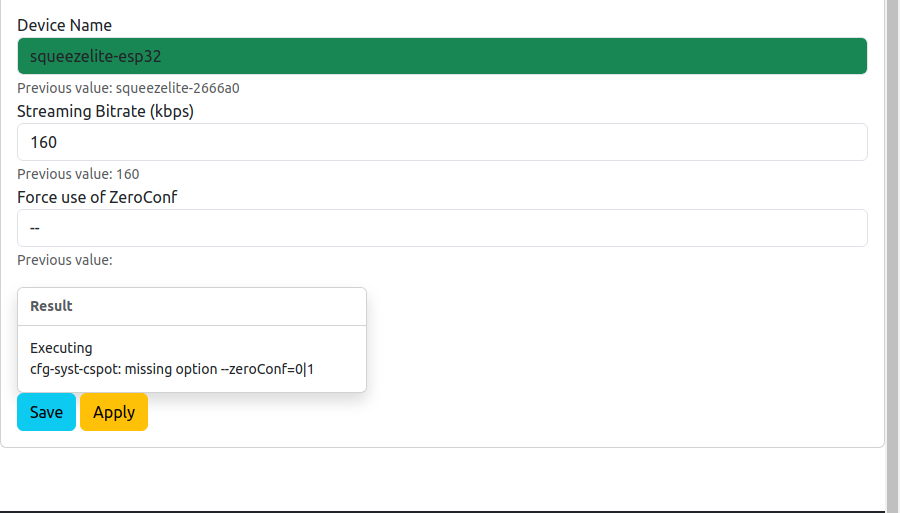Select the Streaming Bitrate (kbps) label
This screenshot has width=900, height=513.
click(x=106, y=111)
